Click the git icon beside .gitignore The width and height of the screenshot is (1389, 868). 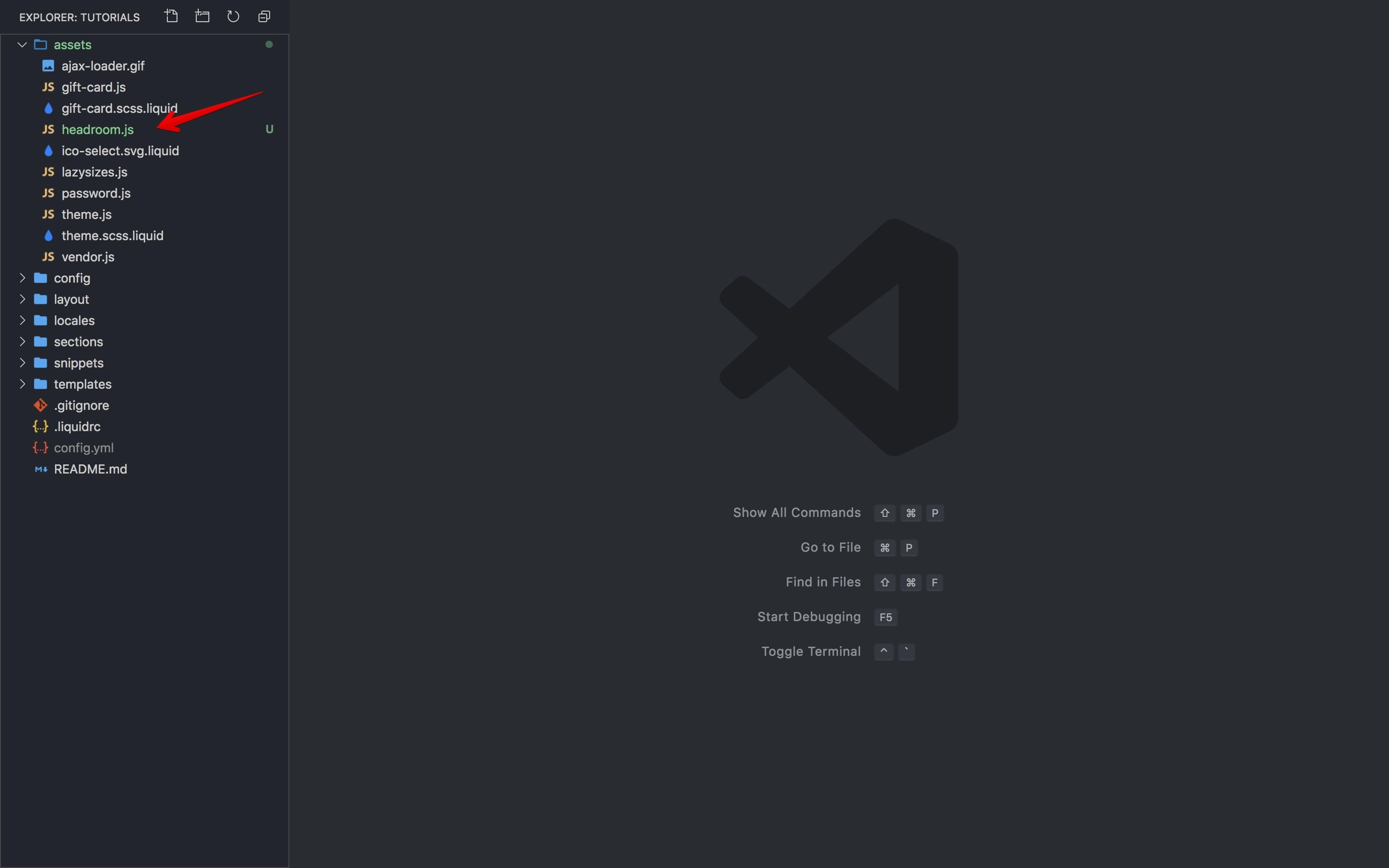tap(40, 405)
